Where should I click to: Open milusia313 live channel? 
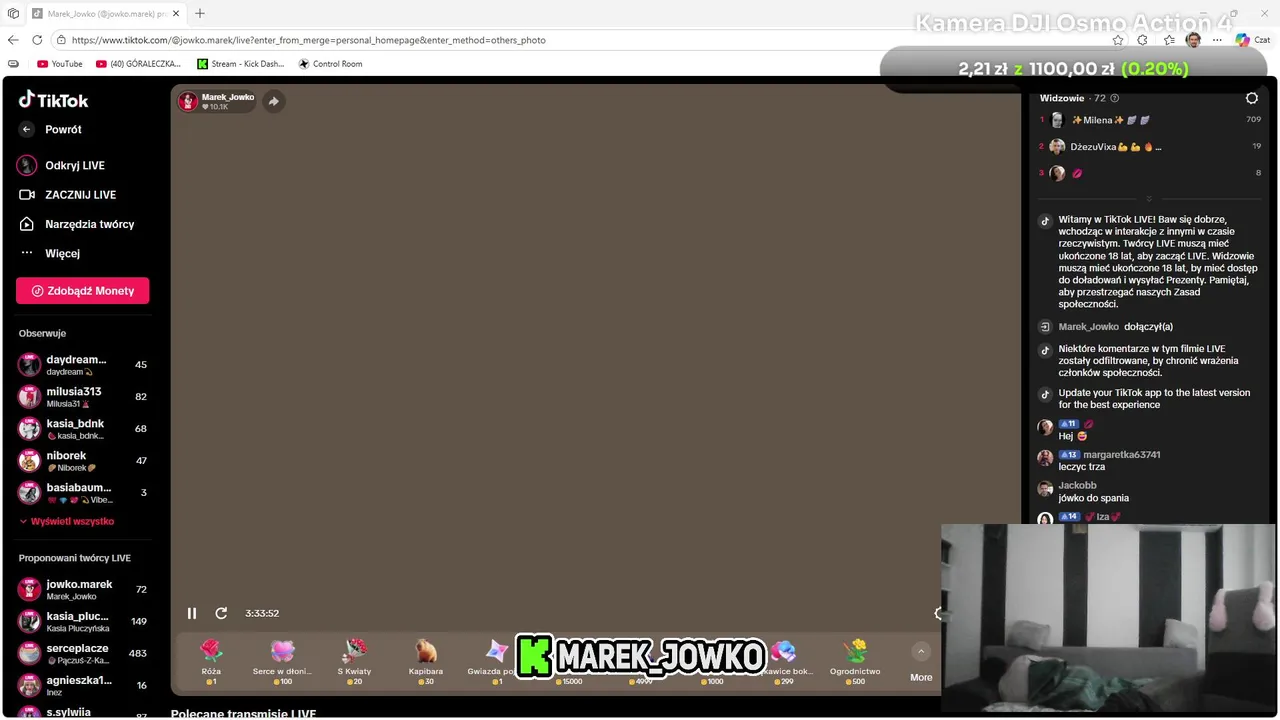[82, 397]
